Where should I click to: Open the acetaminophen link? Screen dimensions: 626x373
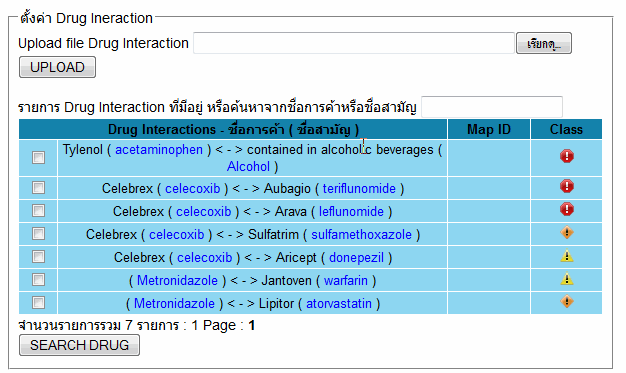coord(159,150)
